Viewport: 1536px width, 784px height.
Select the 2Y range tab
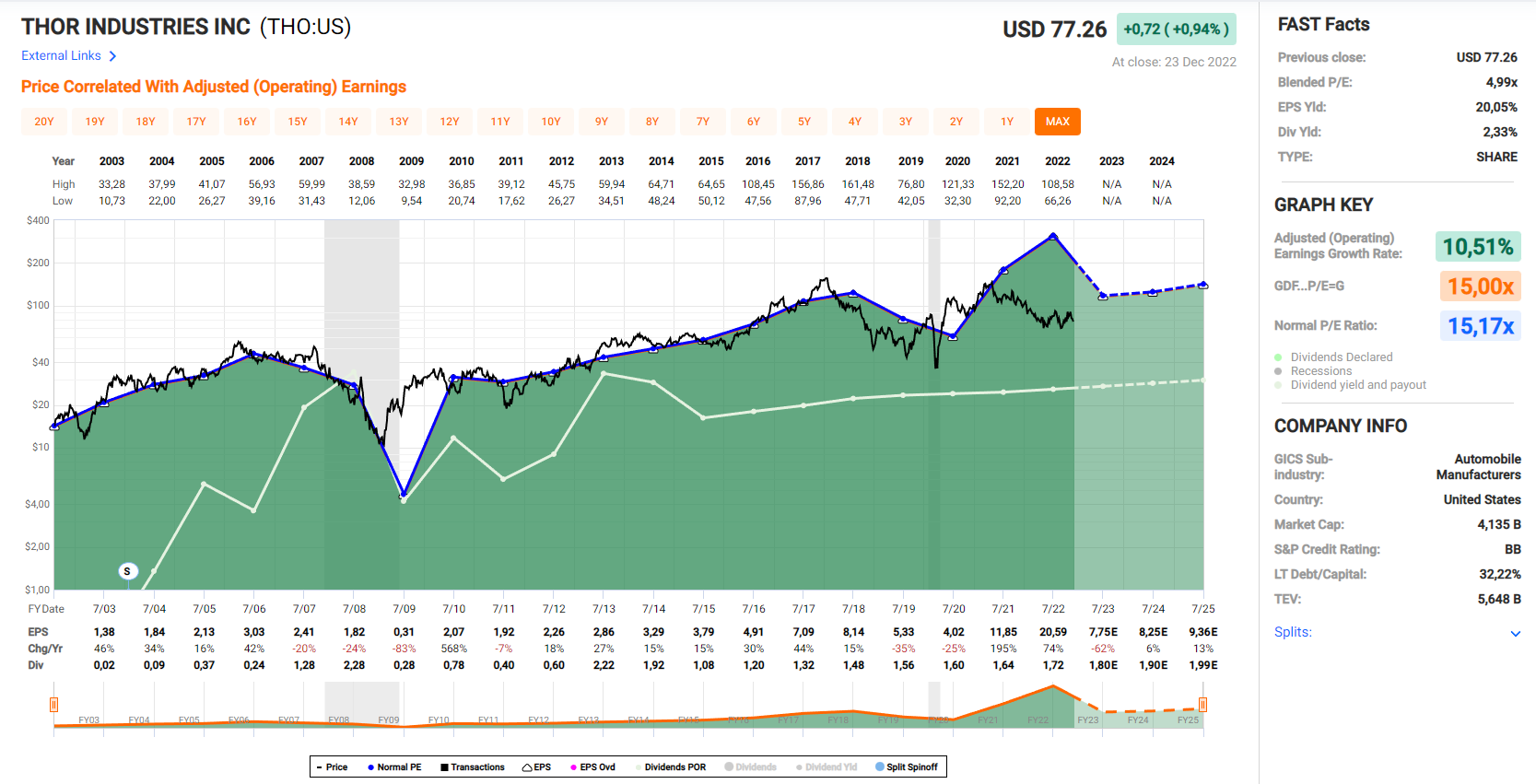point(956,122)
